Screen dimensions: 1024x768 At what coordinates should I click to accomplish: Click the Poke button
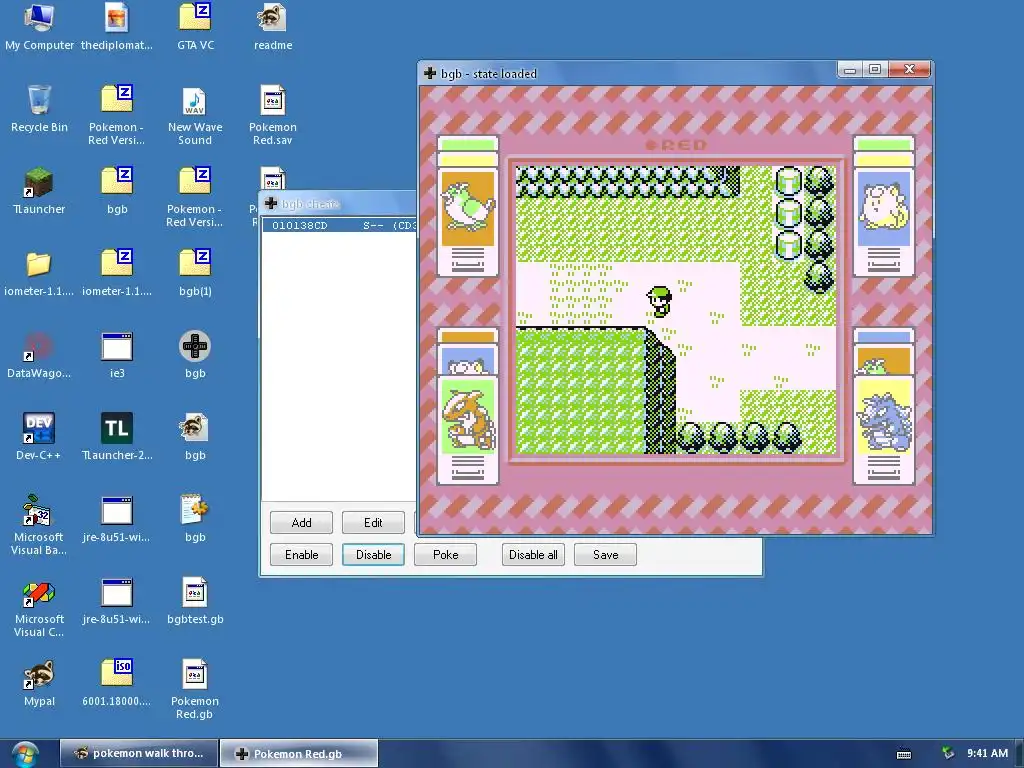pyautogui.click(x=445, y=554)
